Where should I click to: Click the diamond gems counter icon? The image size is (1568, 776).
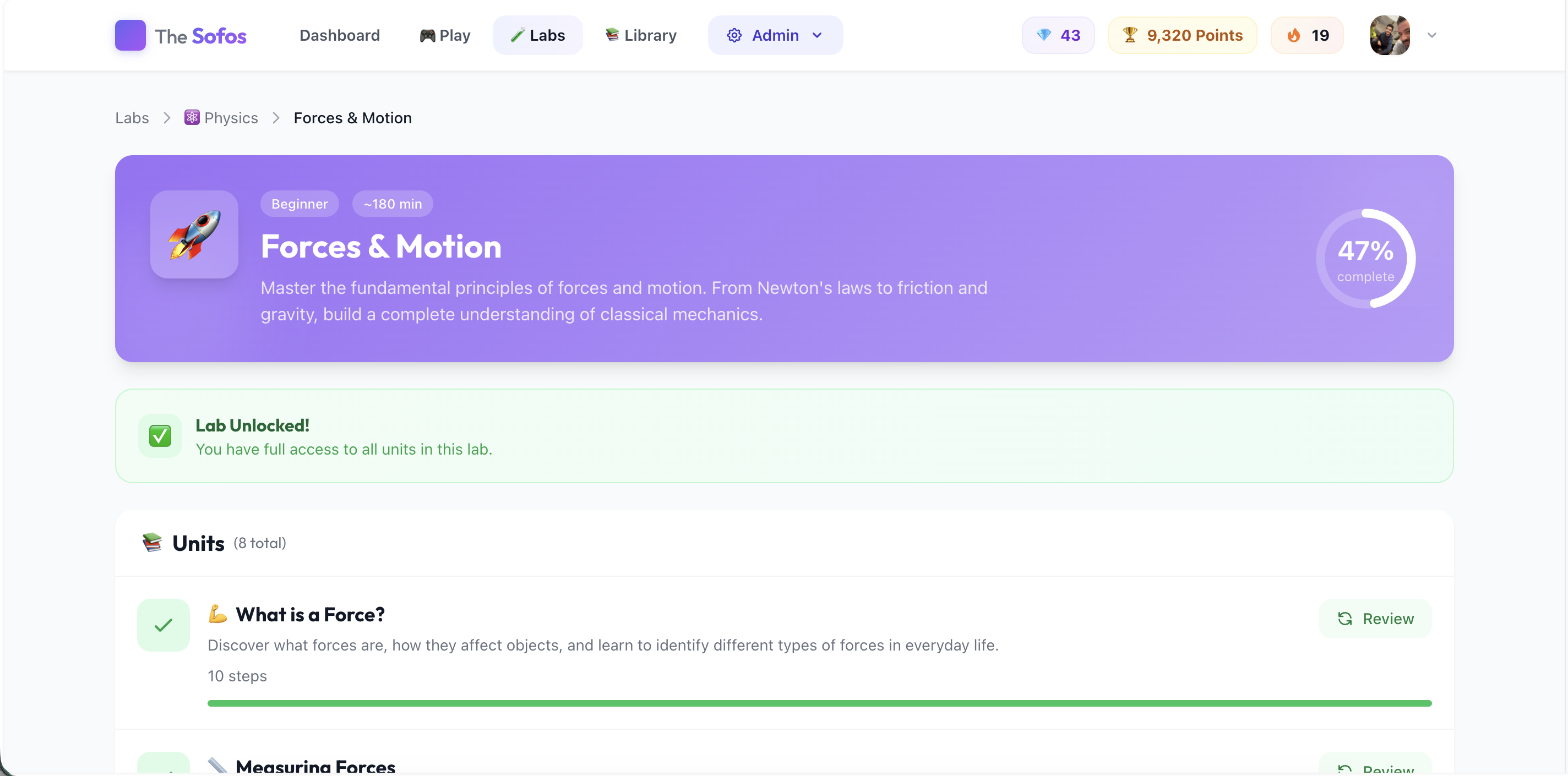(1043, 35)
